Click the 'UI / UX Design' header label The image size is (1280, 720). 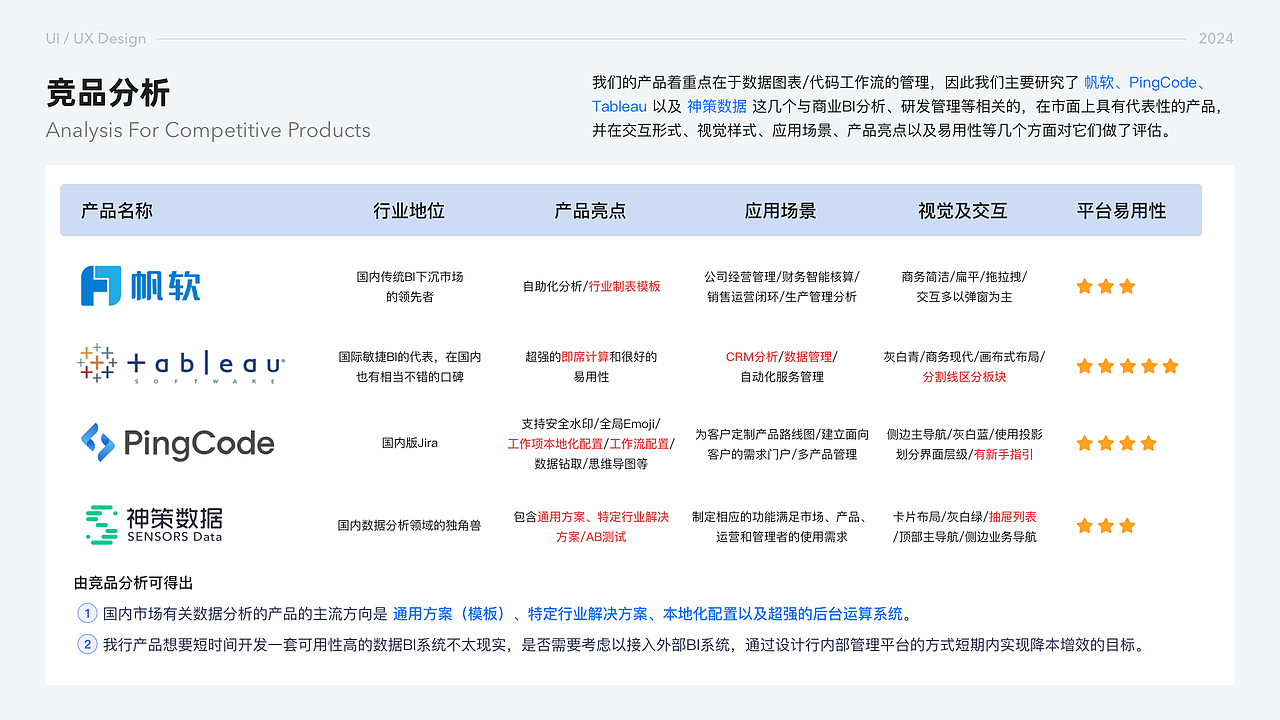point(96,39)
